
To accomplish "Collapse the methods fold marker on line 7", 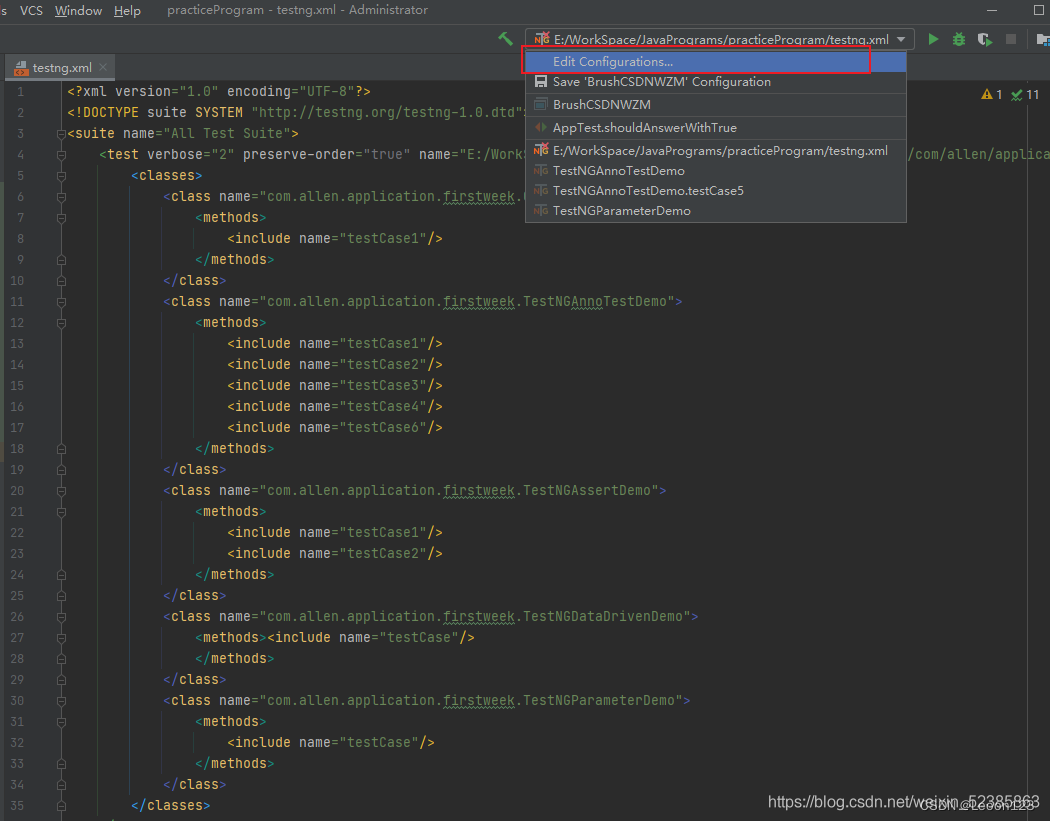I will coord(62,218).
